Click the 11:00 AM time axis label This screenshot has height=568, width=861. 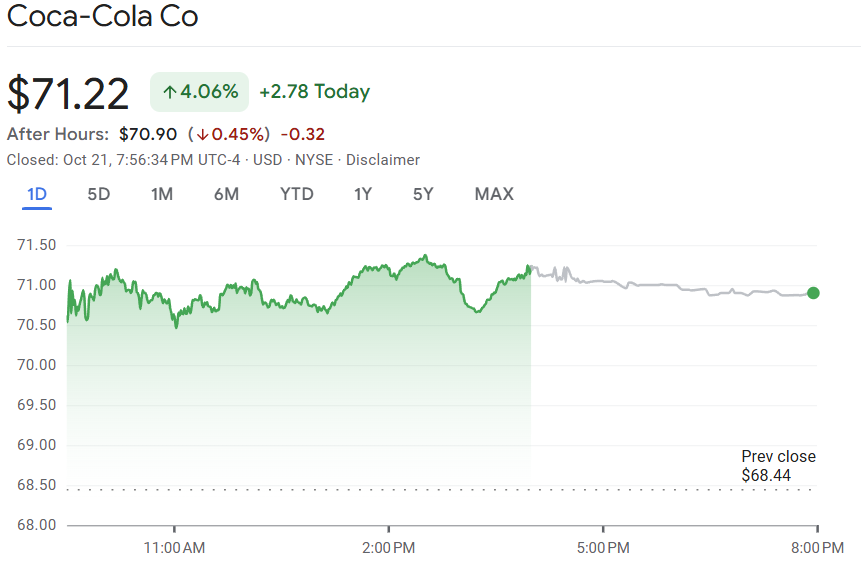coord(174,547)
